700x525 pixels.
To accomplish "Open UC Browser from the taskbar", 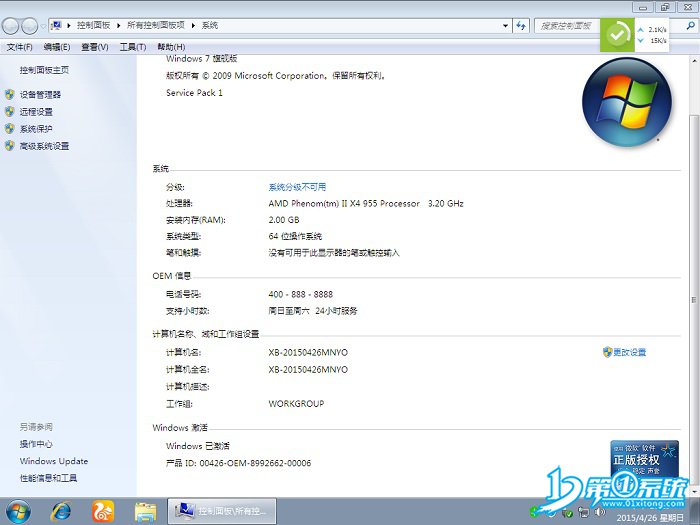I will (x=103, y=511).
